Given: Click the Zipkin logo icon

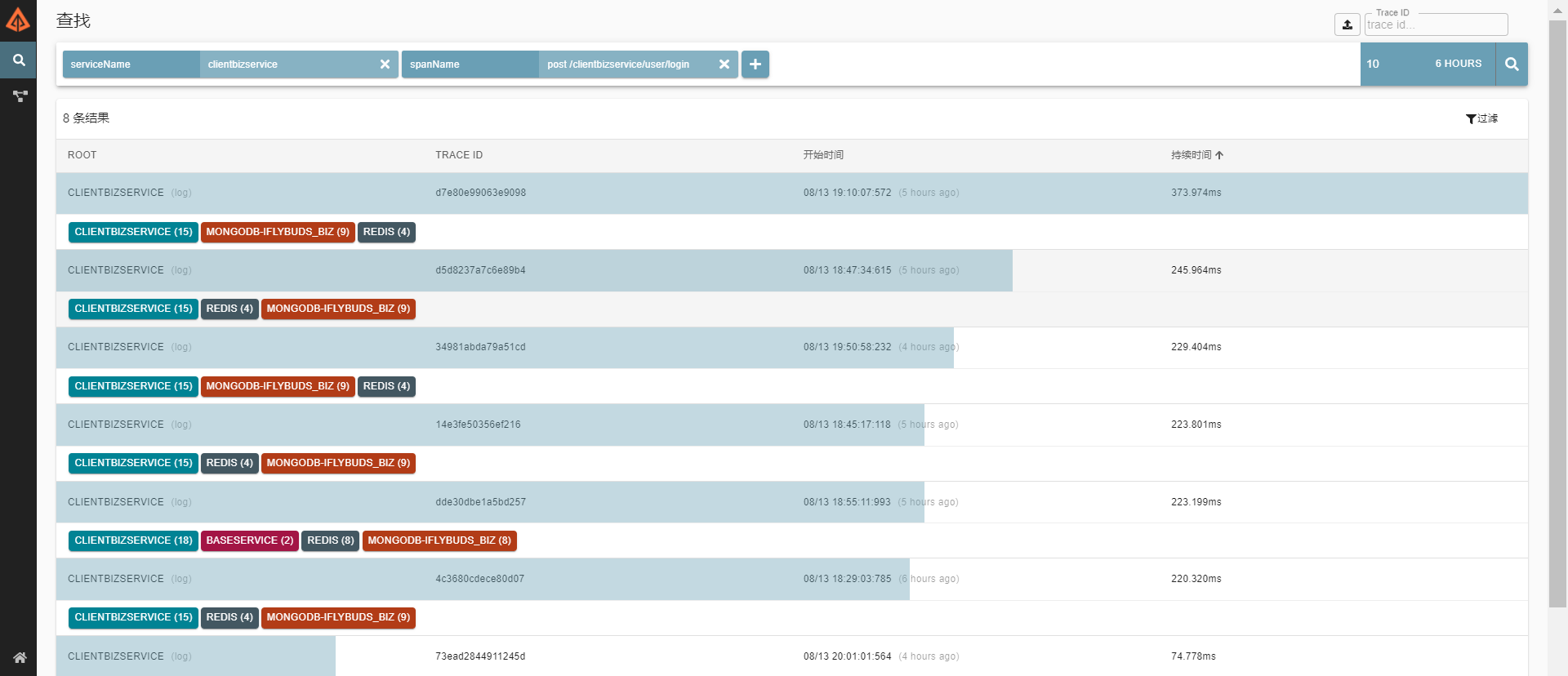Looking at the screenshot, I should pyautogui.click(x=18, y=20).
